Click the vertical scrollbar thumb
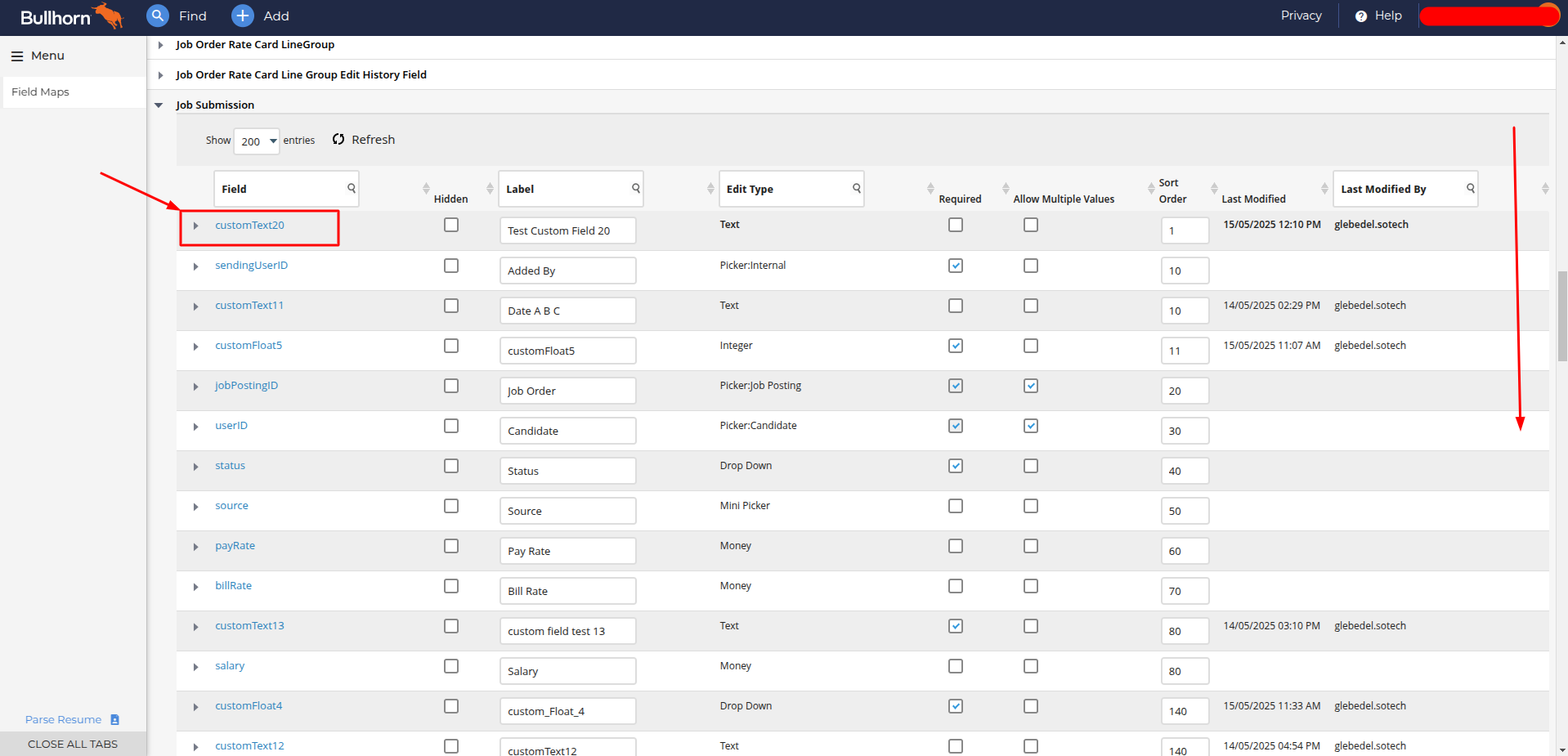This screenshot has width=1568, height=756. coord(1562,316)
